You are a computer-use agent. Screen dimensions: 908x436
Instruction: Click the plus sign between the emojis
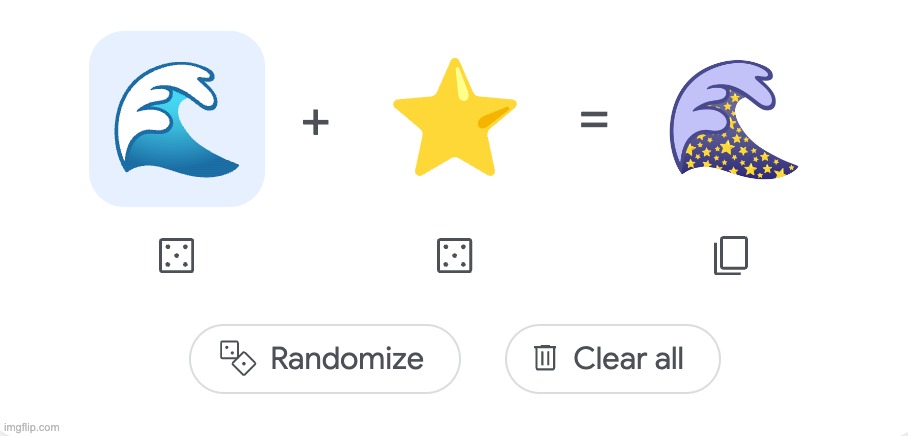(x=316, y=123)
